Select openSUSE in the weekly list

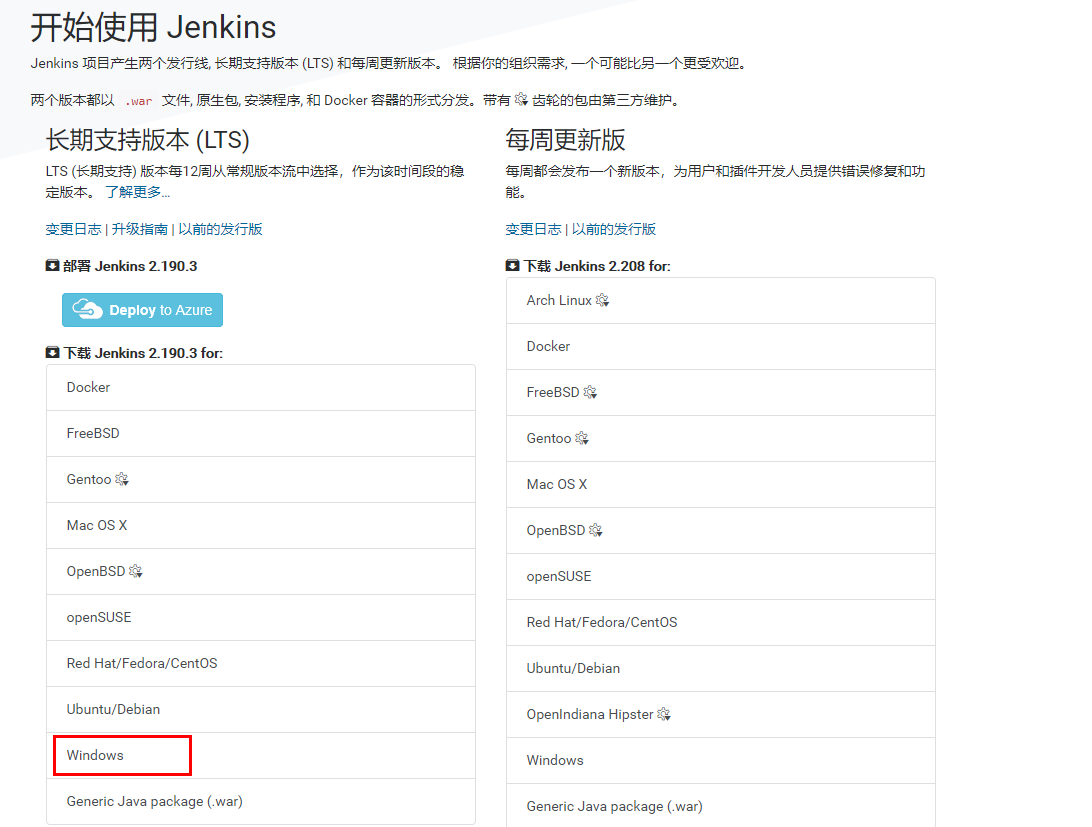coord(721,576)
